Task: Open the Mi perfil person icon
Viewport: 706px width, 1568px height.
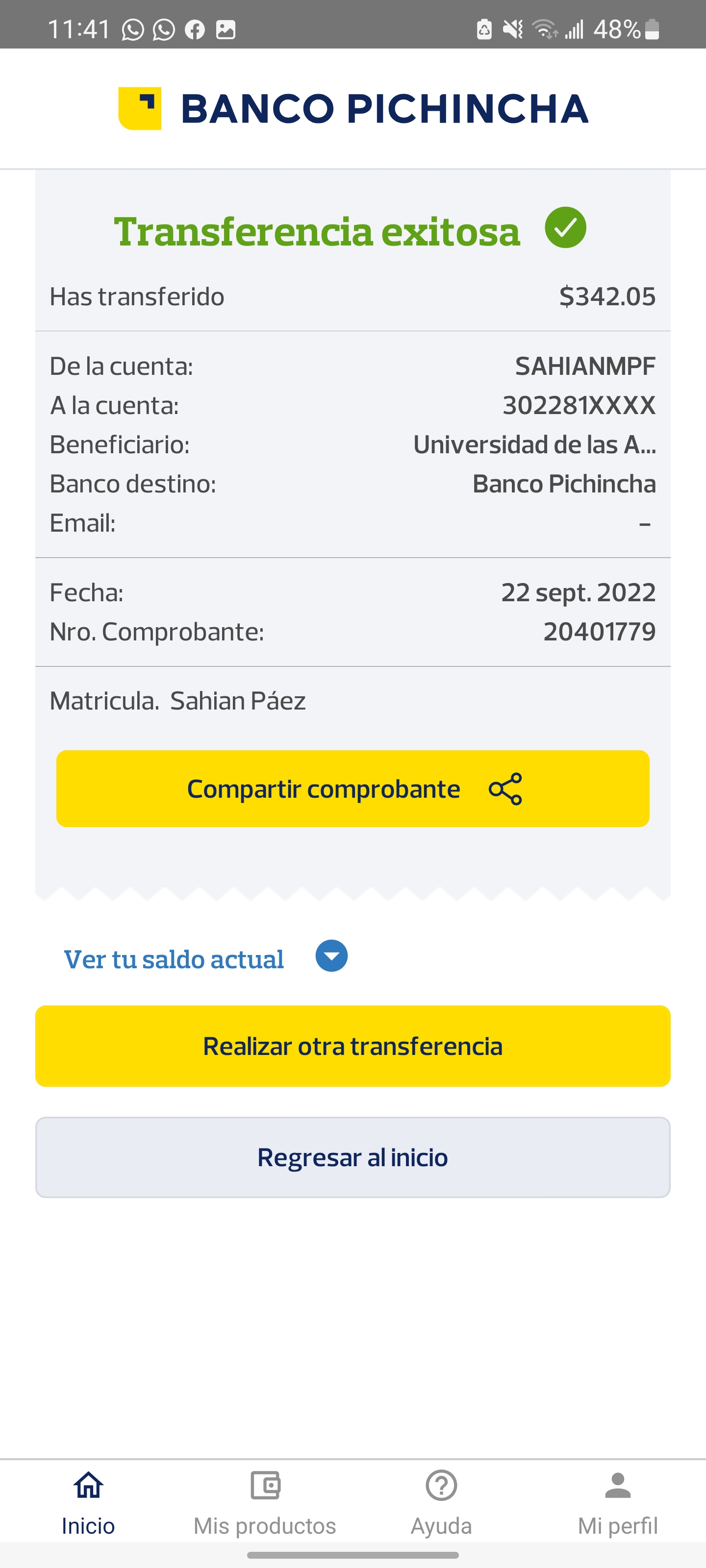Action: pos(618,1485)
